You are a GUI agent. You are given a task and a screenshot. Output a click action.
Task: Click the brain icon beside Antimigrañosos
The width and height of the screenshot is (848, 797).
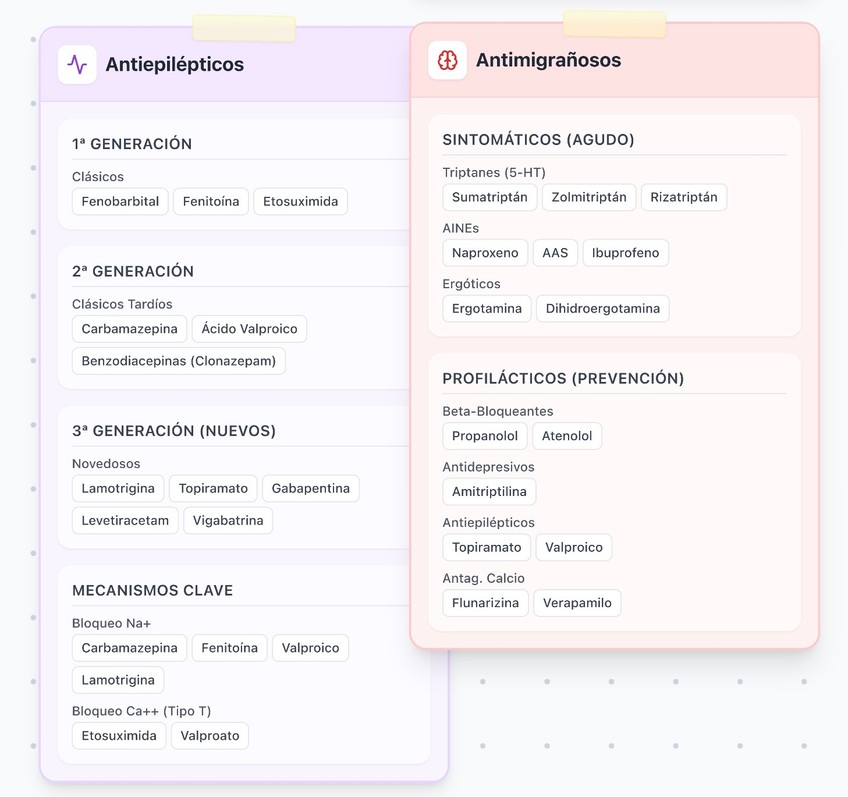coord(447,60)
